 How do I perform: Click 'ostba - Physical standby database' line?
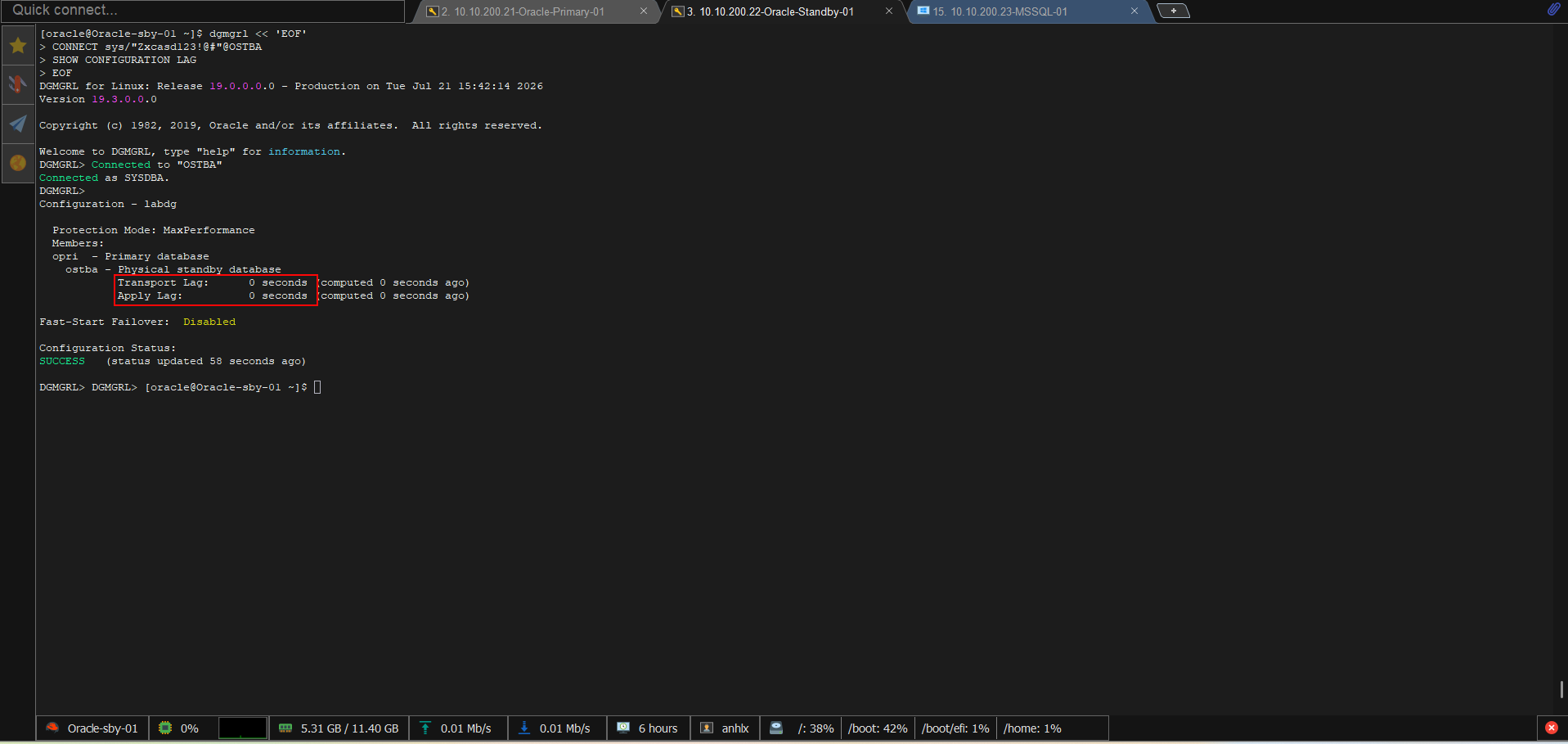tap(173, 269)
